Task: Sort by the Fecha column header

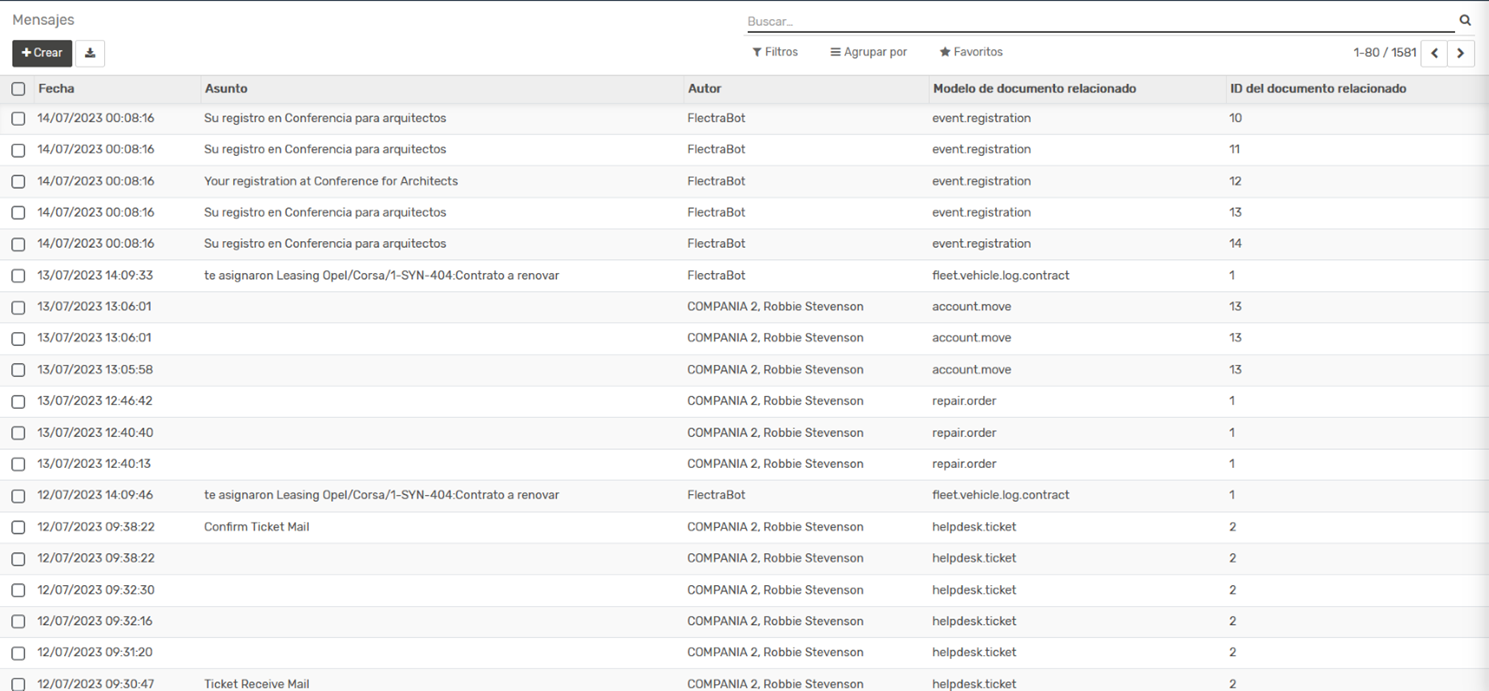Action: click(x=56, y=89)
